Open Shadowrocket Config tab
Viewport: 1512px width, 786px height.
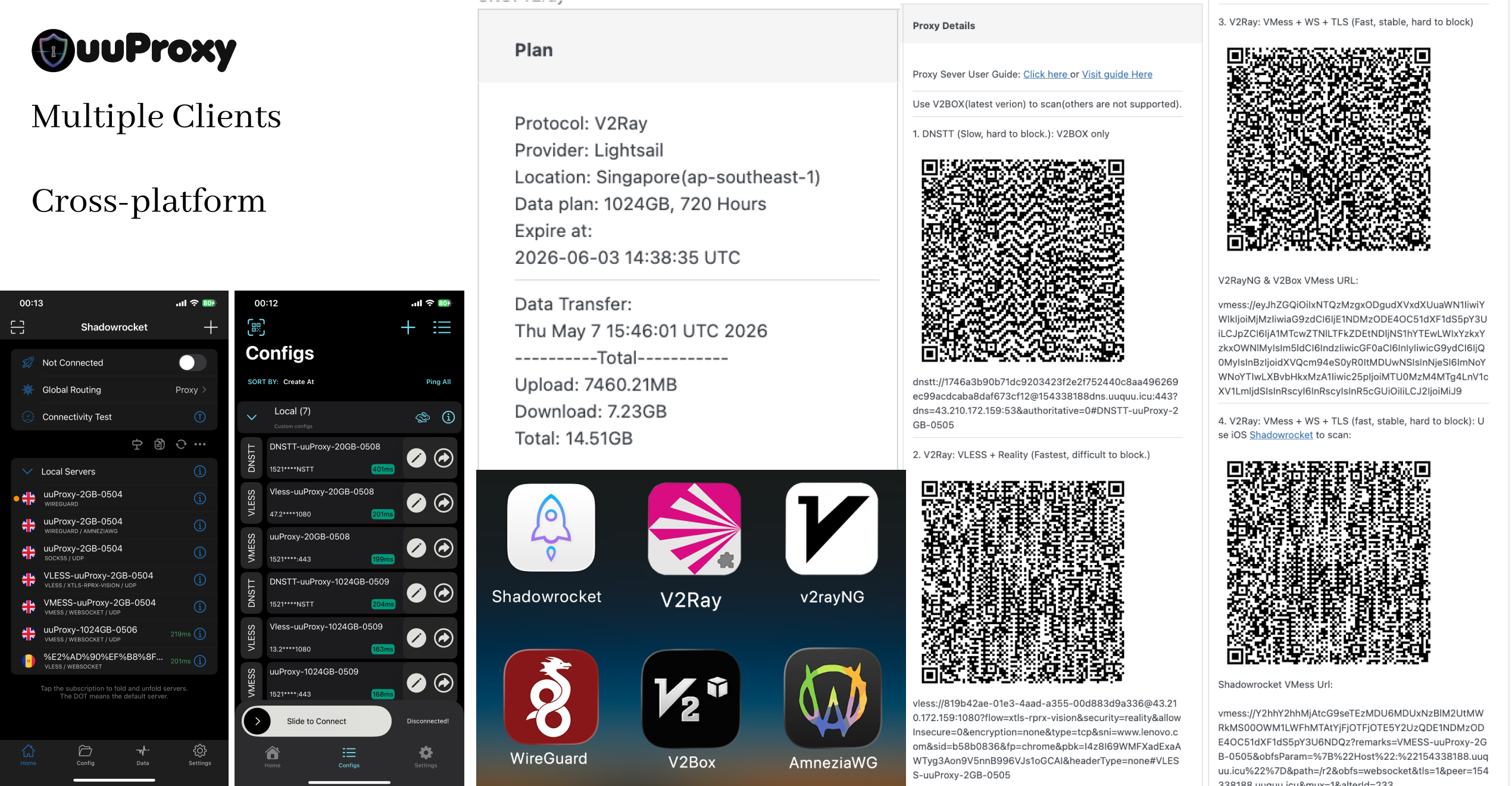point(86,755)
